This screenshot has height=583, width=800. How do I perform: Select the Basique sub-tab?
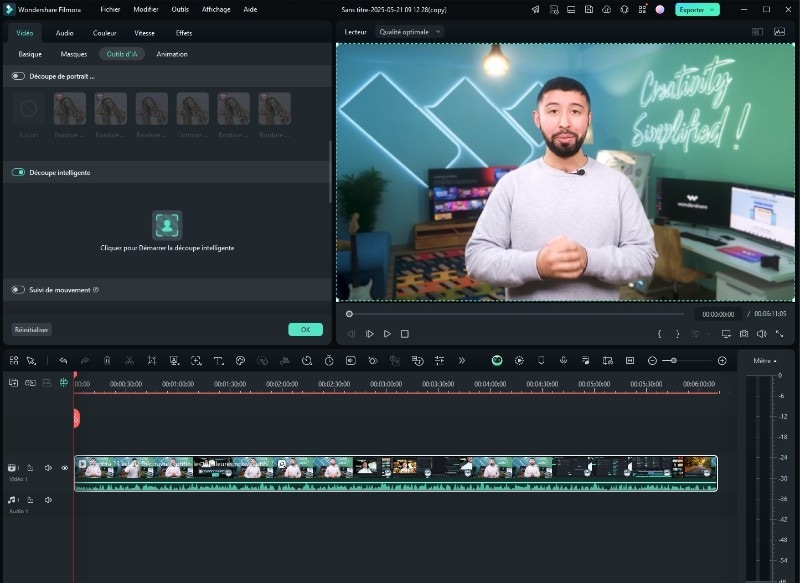pyautogui.click(x=30, y=54)
